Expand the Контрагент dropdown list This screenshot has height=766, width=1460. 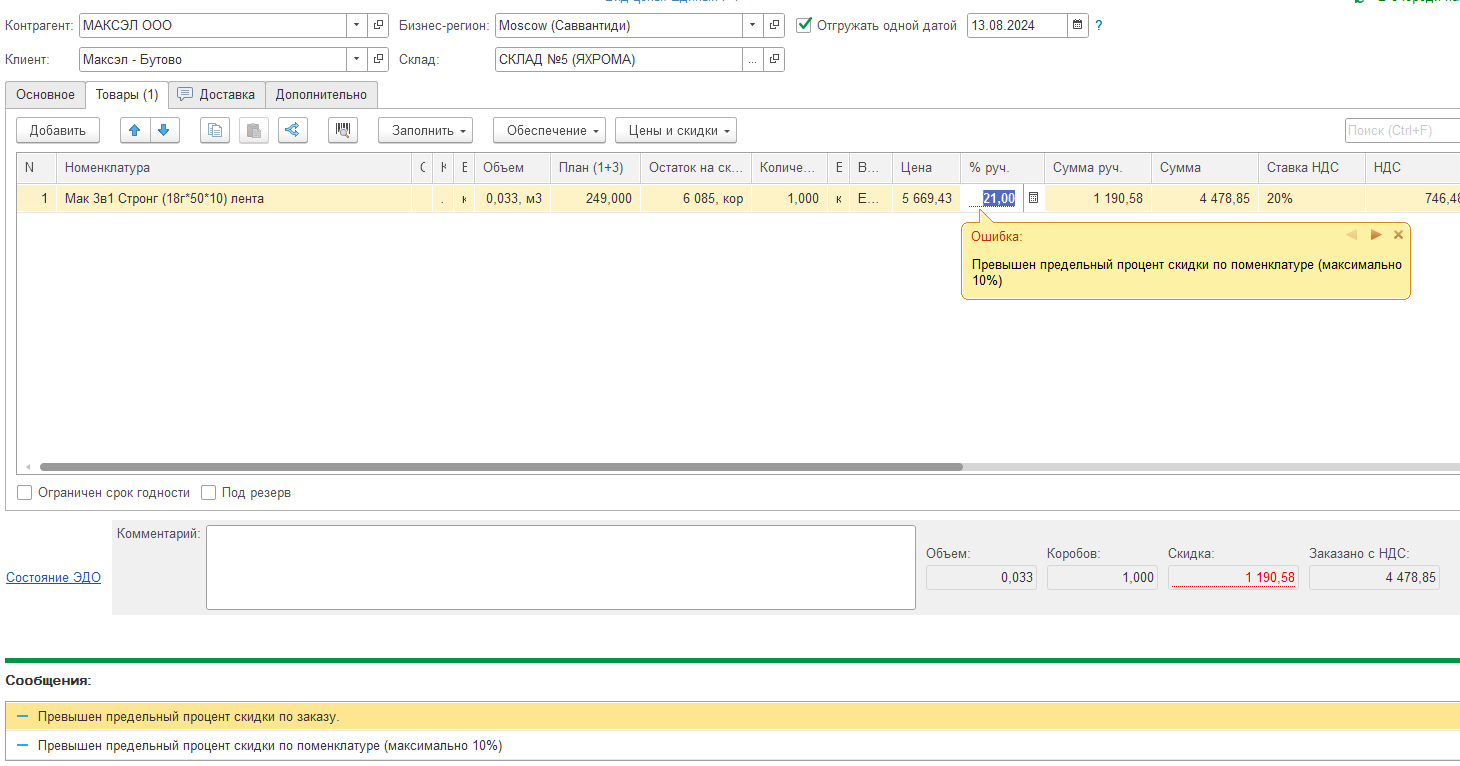coord(357,25)
